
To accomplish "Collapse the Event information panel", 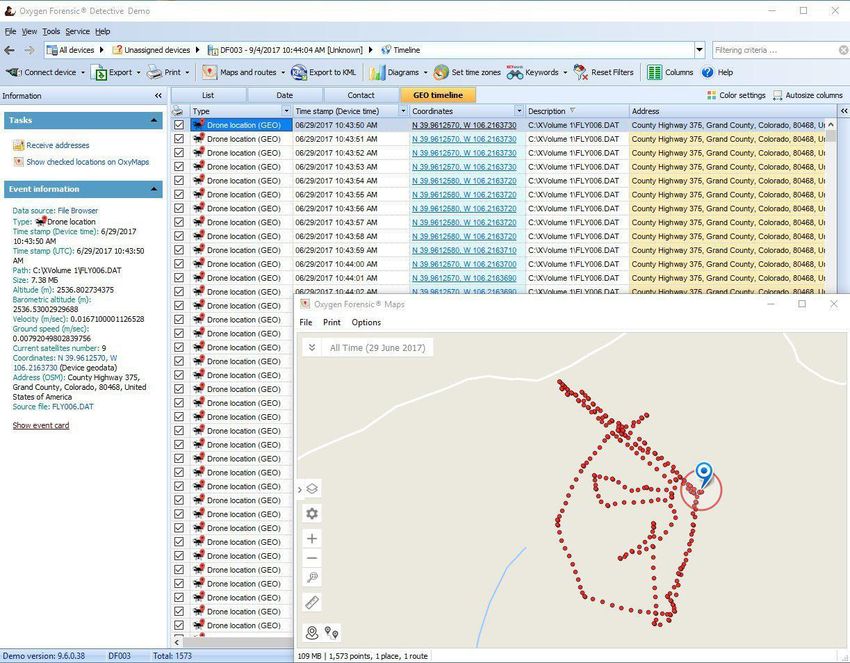I will 154,189.
